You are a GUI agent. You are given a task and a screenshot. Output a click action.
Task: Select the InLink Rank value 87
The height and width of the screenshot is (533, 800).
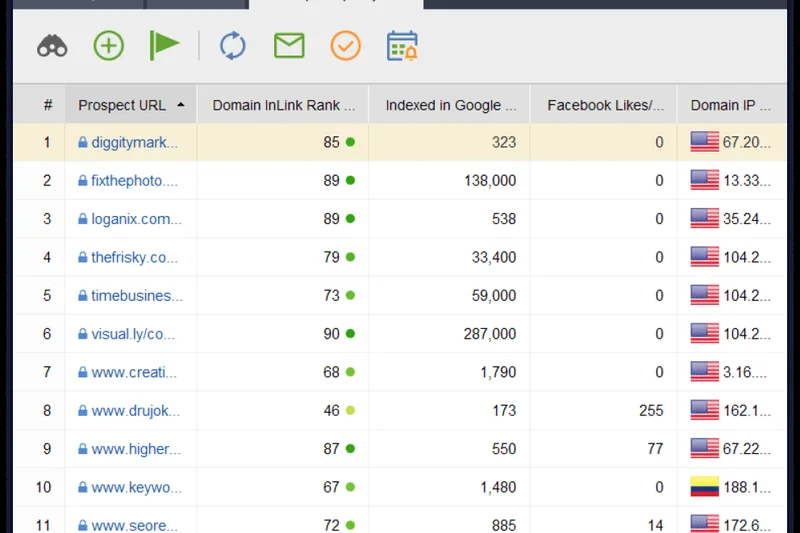pyautogui.click(x=331, y=448)
